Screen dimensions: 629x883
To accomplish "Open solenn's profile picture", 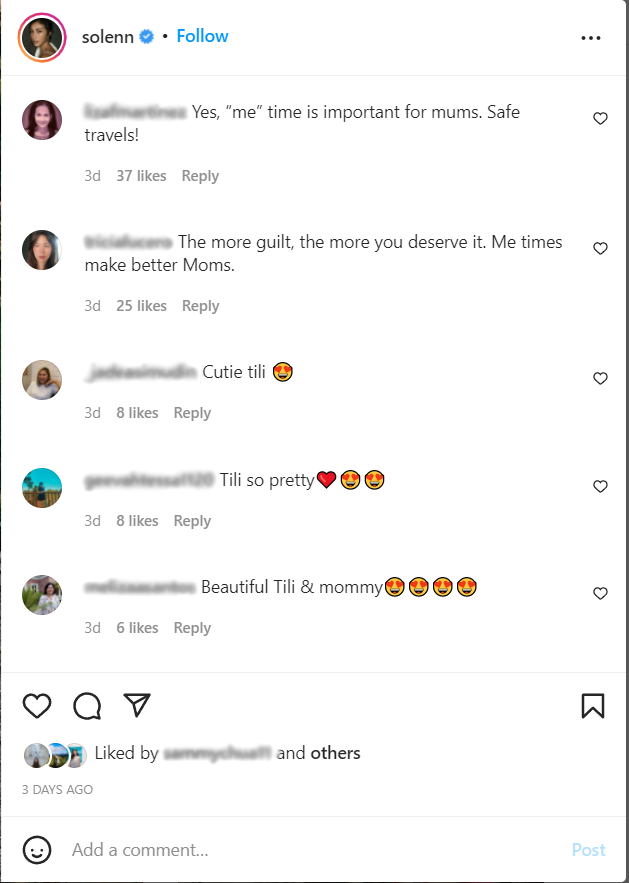I will [x=41, y=37].
